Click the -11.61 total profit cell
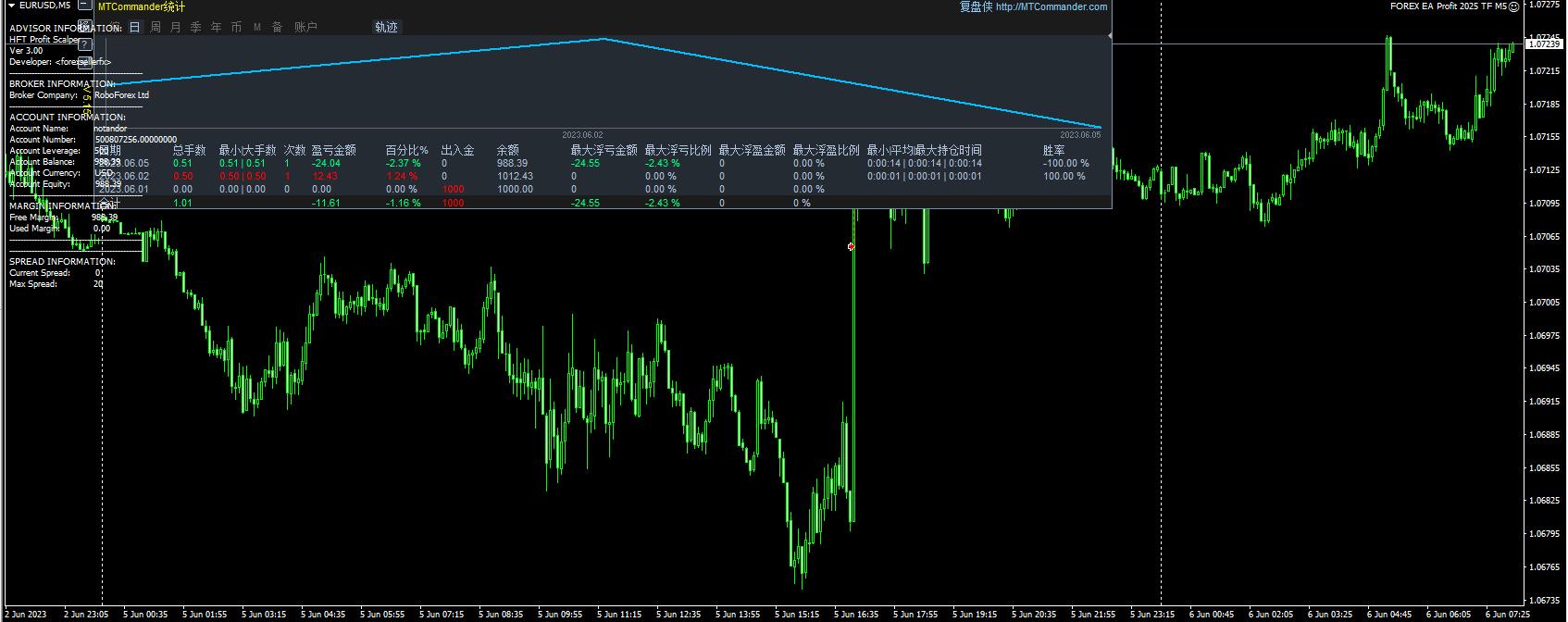Viewport: 1568px width, 622px height. pyautogui.click(x=326, y=203)
